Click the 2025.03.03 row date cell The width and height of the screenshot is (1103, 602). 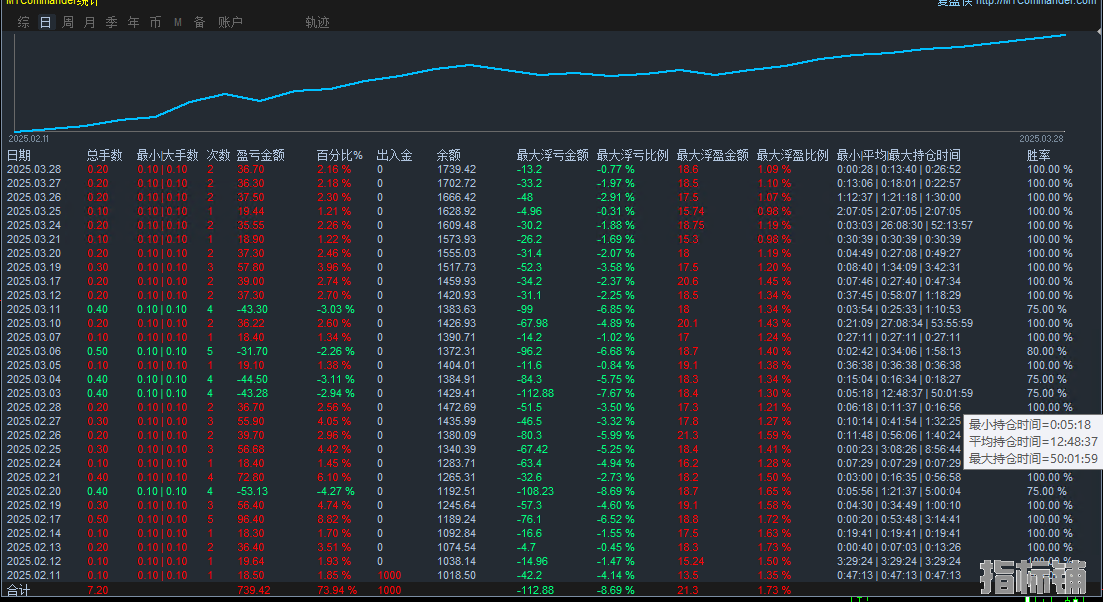(x=33, y=394)
